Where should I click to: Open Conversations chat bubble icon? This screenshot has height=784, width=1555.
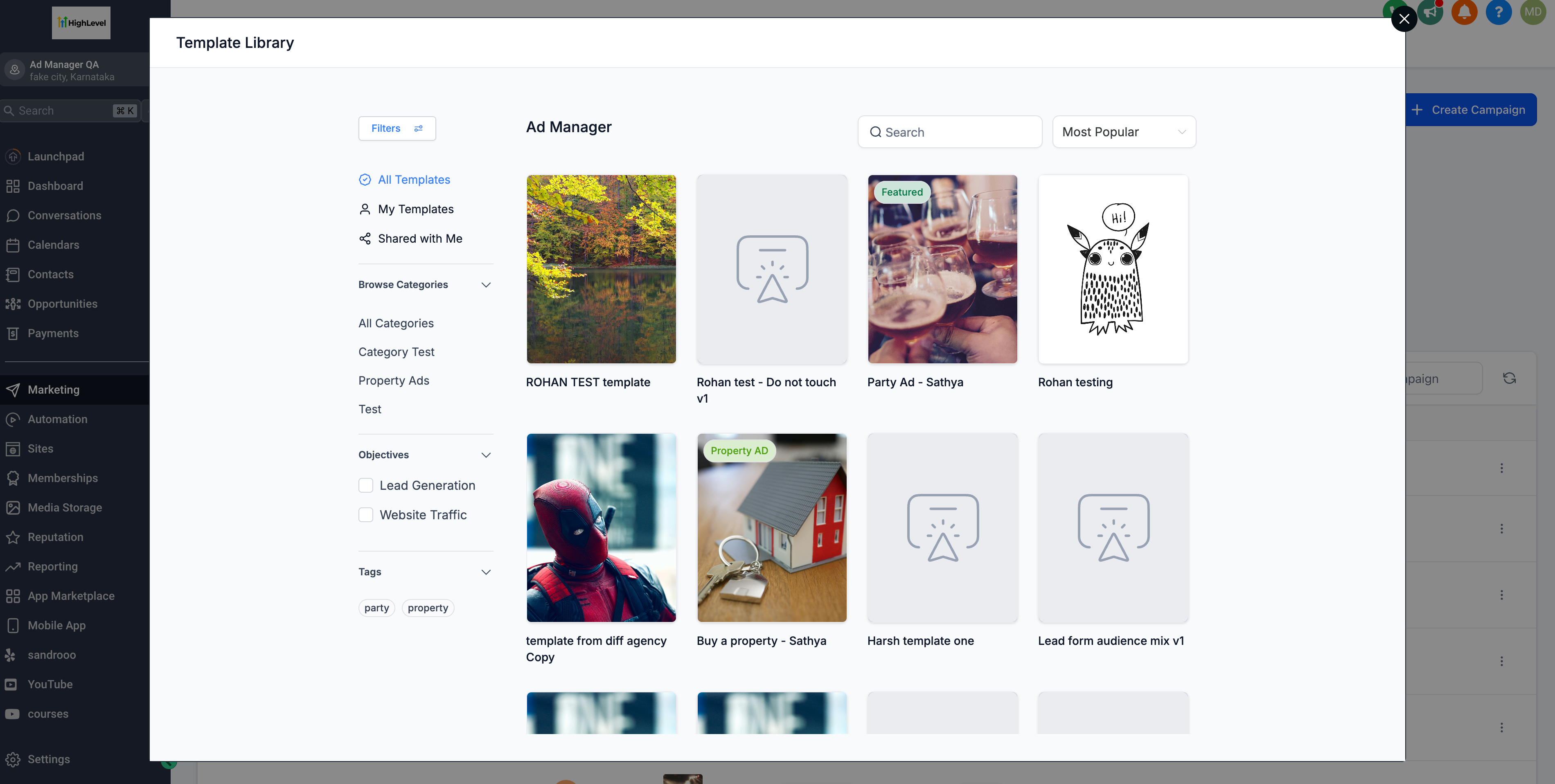[x=13, y=216]
